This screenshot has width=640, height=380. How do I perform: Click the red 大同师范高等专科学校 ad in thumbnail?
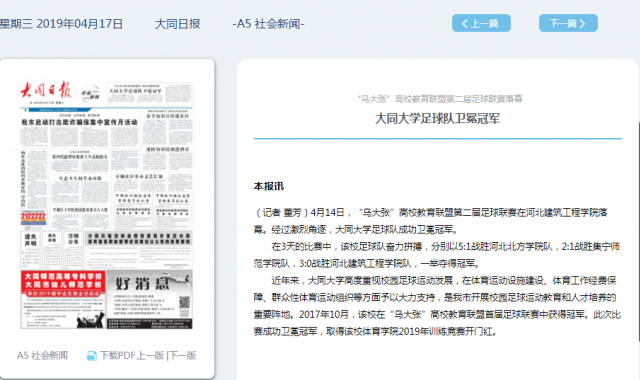click(x=63, y=299)
